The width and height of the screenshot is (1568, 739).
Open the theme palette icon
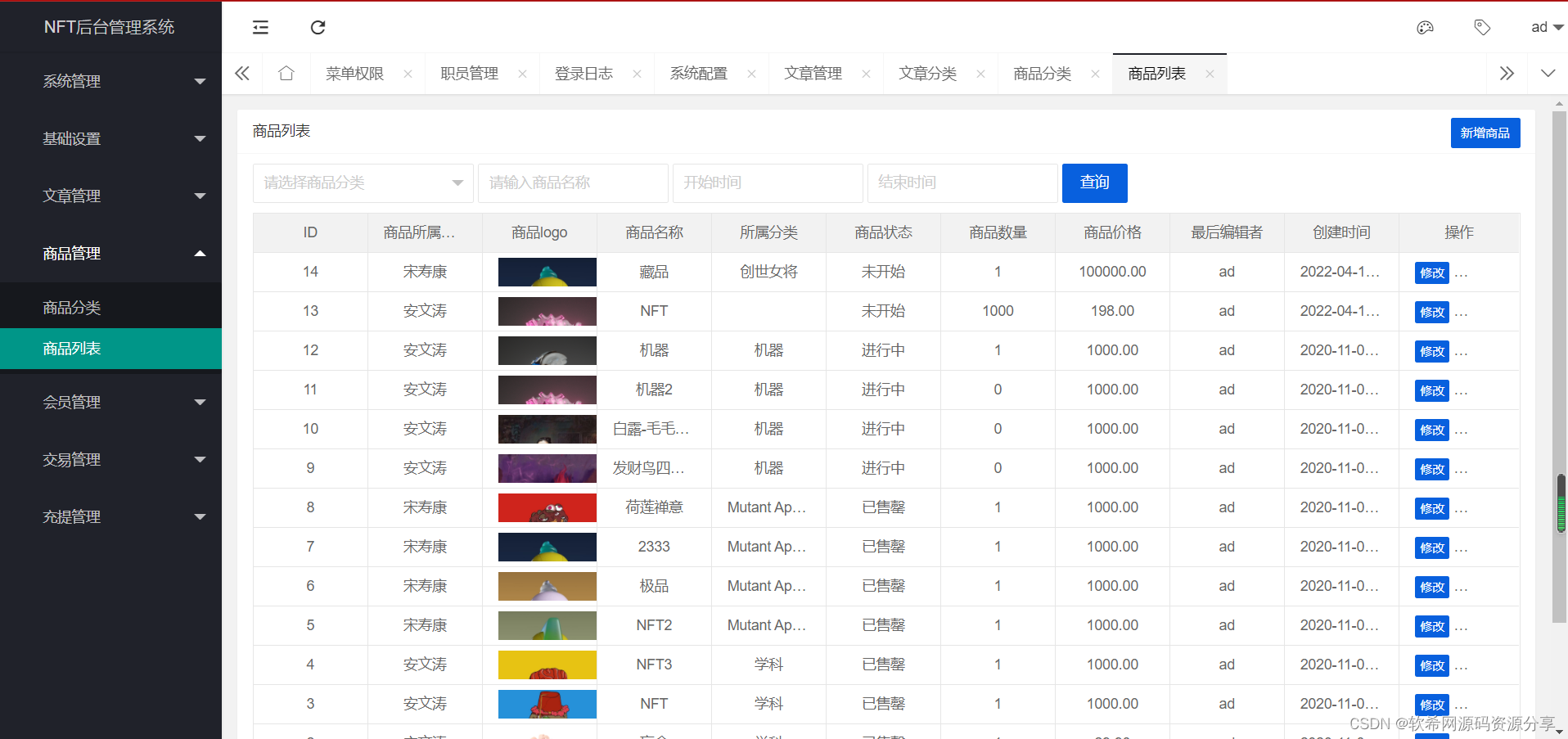point(1425,28)
